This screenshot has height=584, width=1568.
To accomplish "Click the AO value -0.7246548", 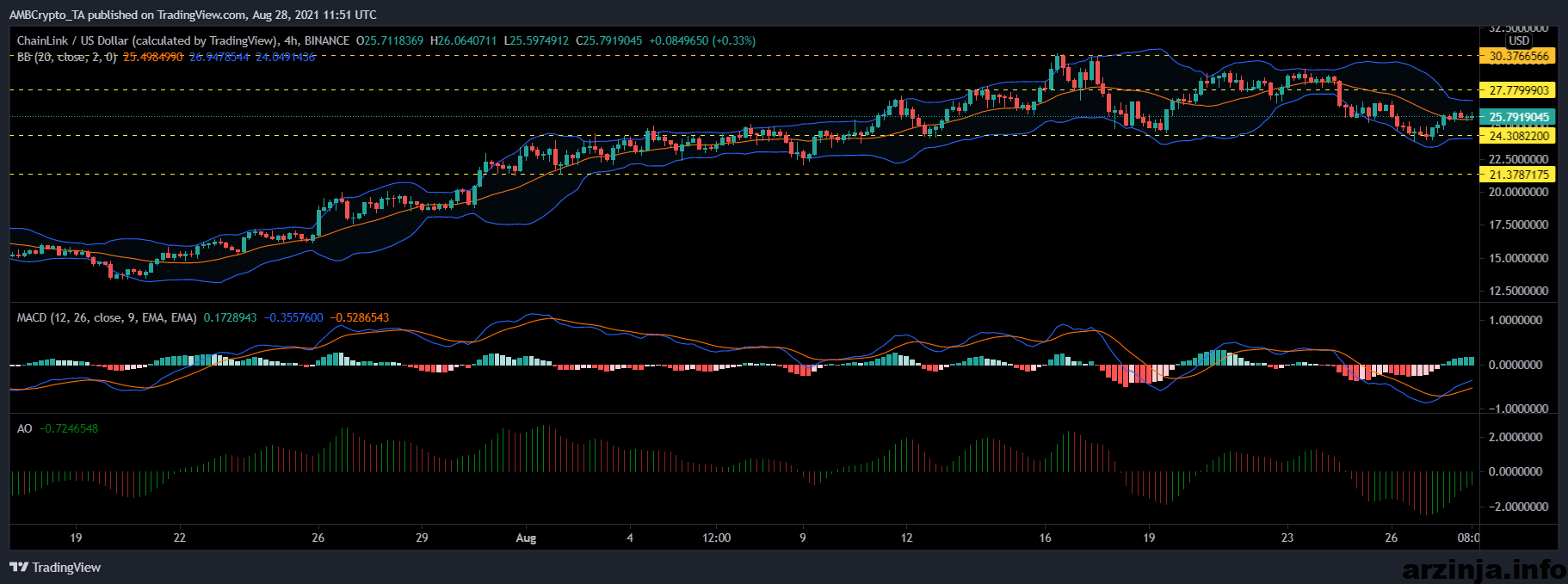I will (69, 428).
